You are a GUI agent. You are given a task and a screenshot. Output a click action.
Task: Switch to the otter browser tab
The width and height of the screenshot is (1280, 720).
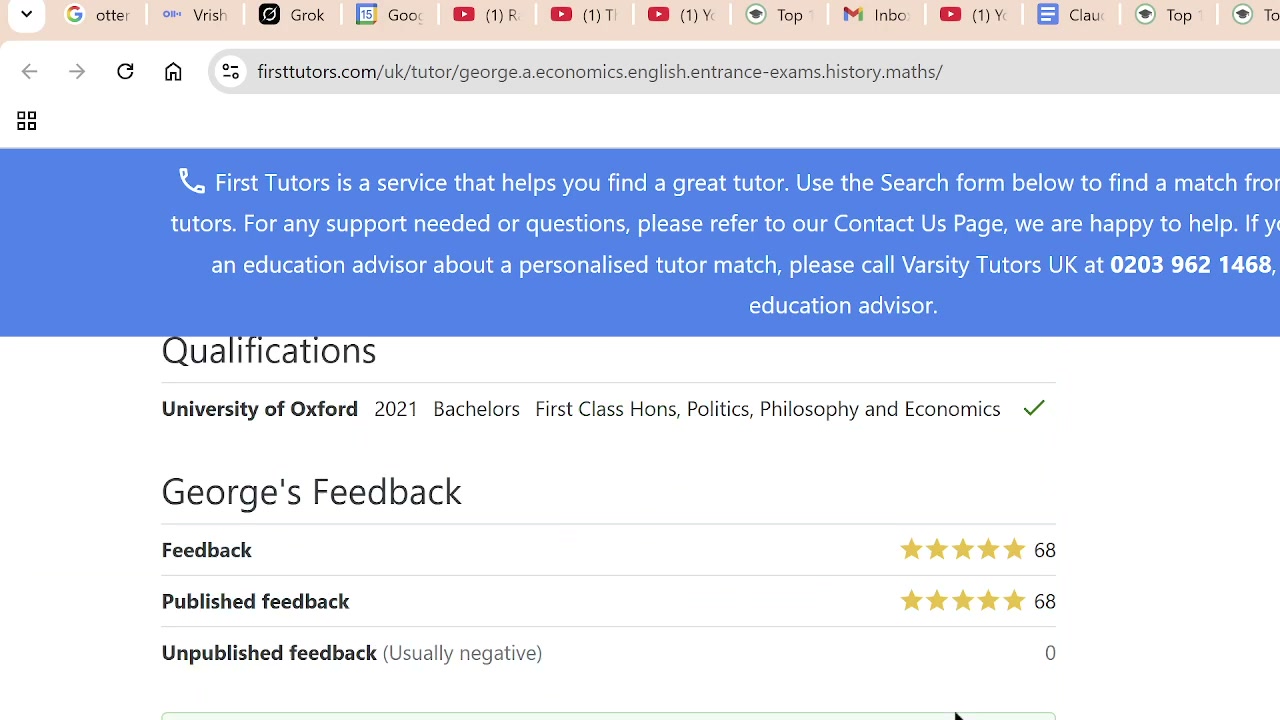click(x=98, y=15)
